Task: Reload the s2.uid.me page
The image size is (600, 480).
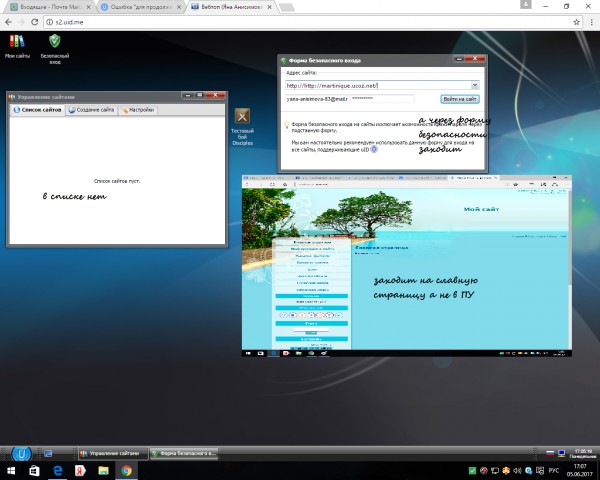Action: point(34,22)
